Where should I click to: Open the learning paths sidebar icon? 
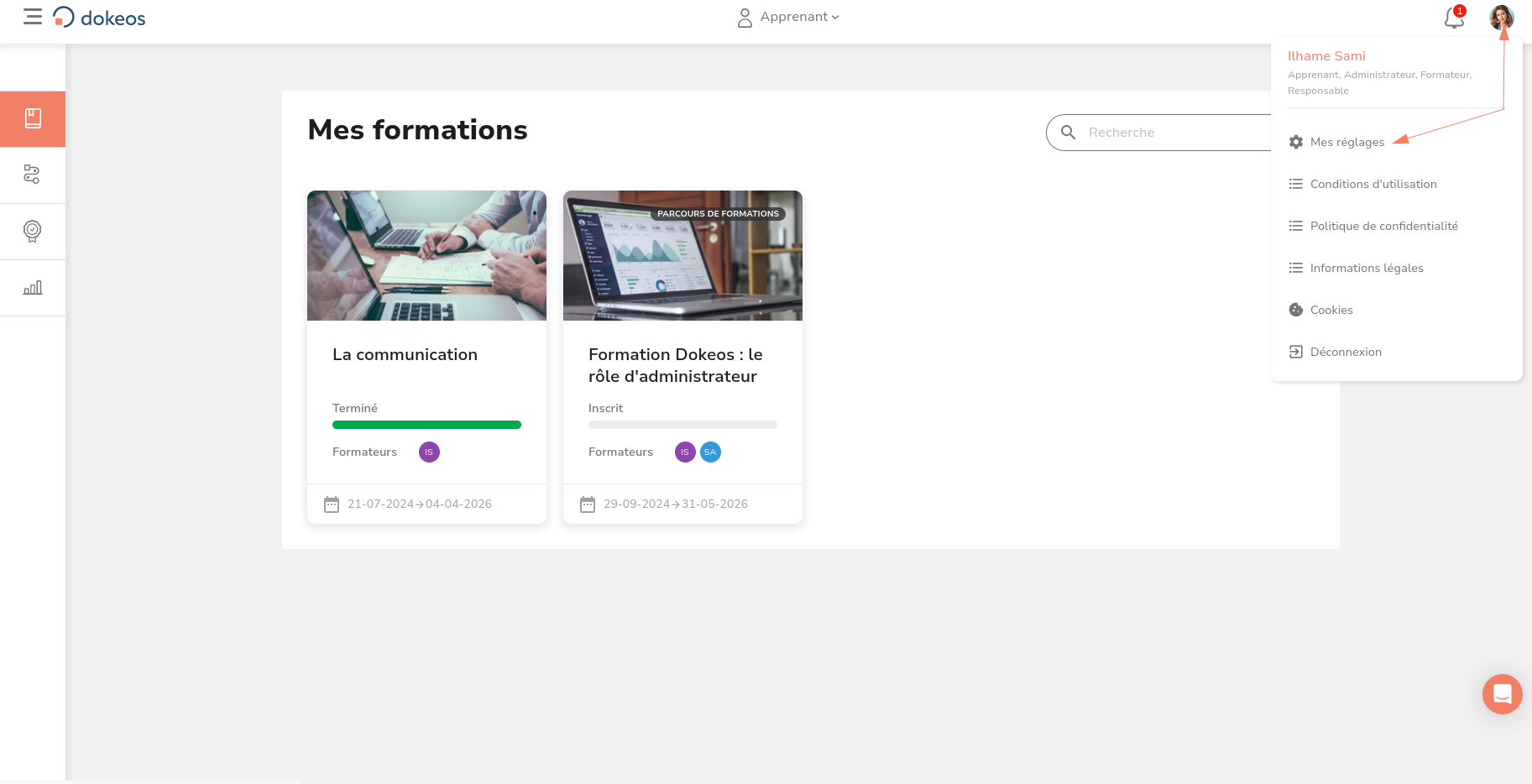(x=33, y=175)
